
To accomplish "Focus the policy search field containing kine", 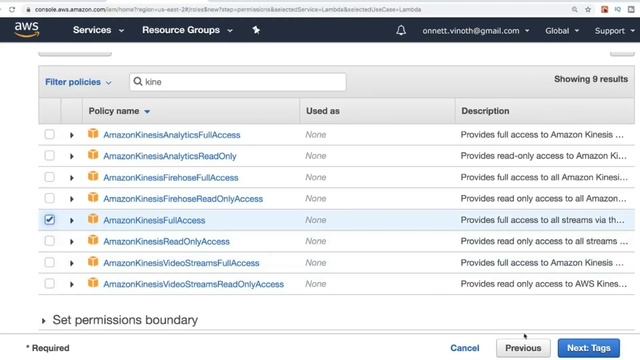I will coord(238,82).
